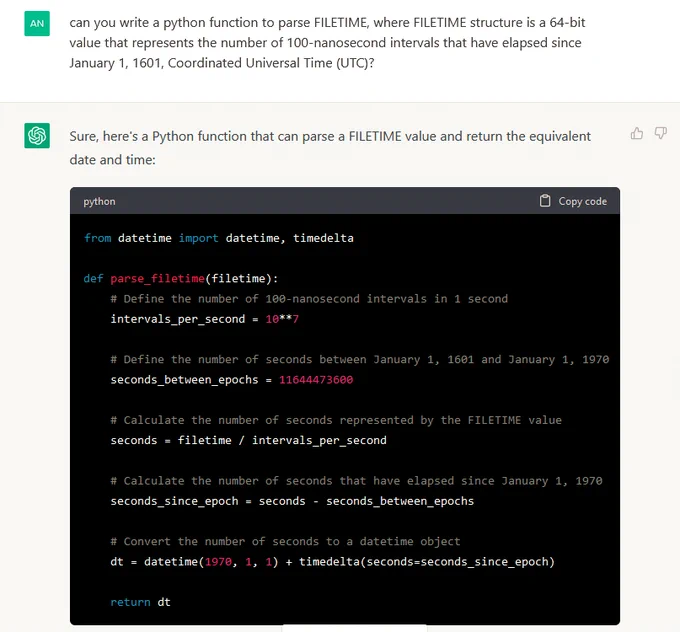The image size is (680, 632).
Task: Click the 'return dt' line
Action: tap(141, 602)
